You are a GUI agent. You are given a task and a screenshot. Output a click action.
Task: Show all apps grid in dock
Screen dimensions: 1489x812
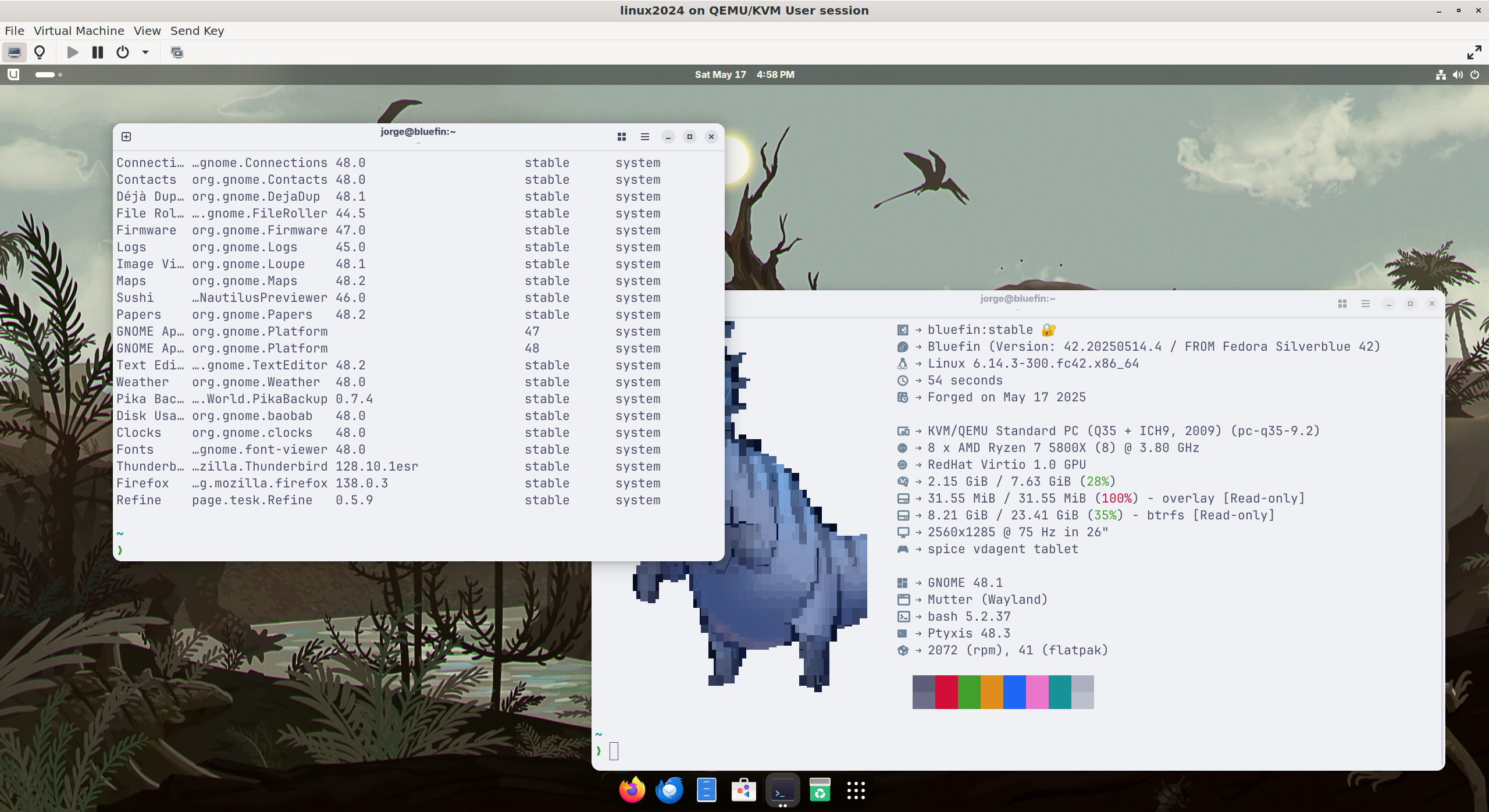click(x=856, y=790)
